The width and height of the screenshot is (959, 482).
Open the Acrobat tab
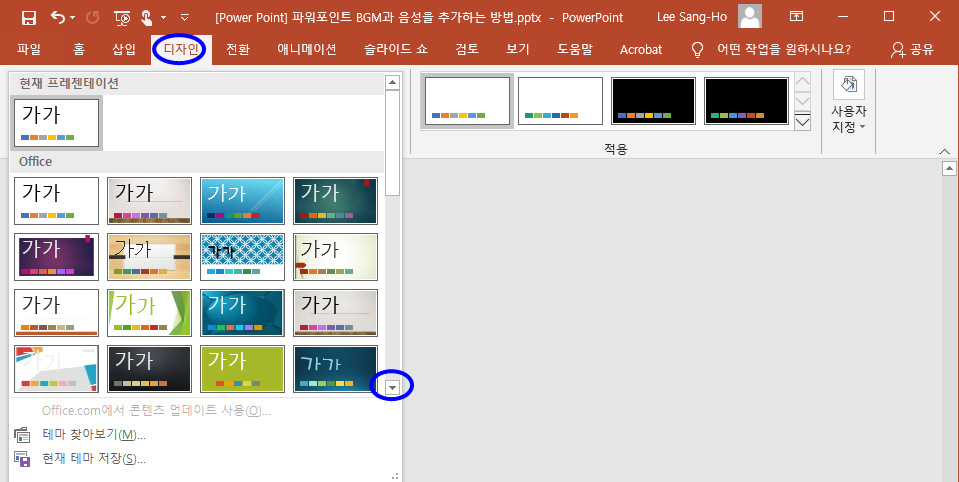pyautogui.click(x=641, y=50)
